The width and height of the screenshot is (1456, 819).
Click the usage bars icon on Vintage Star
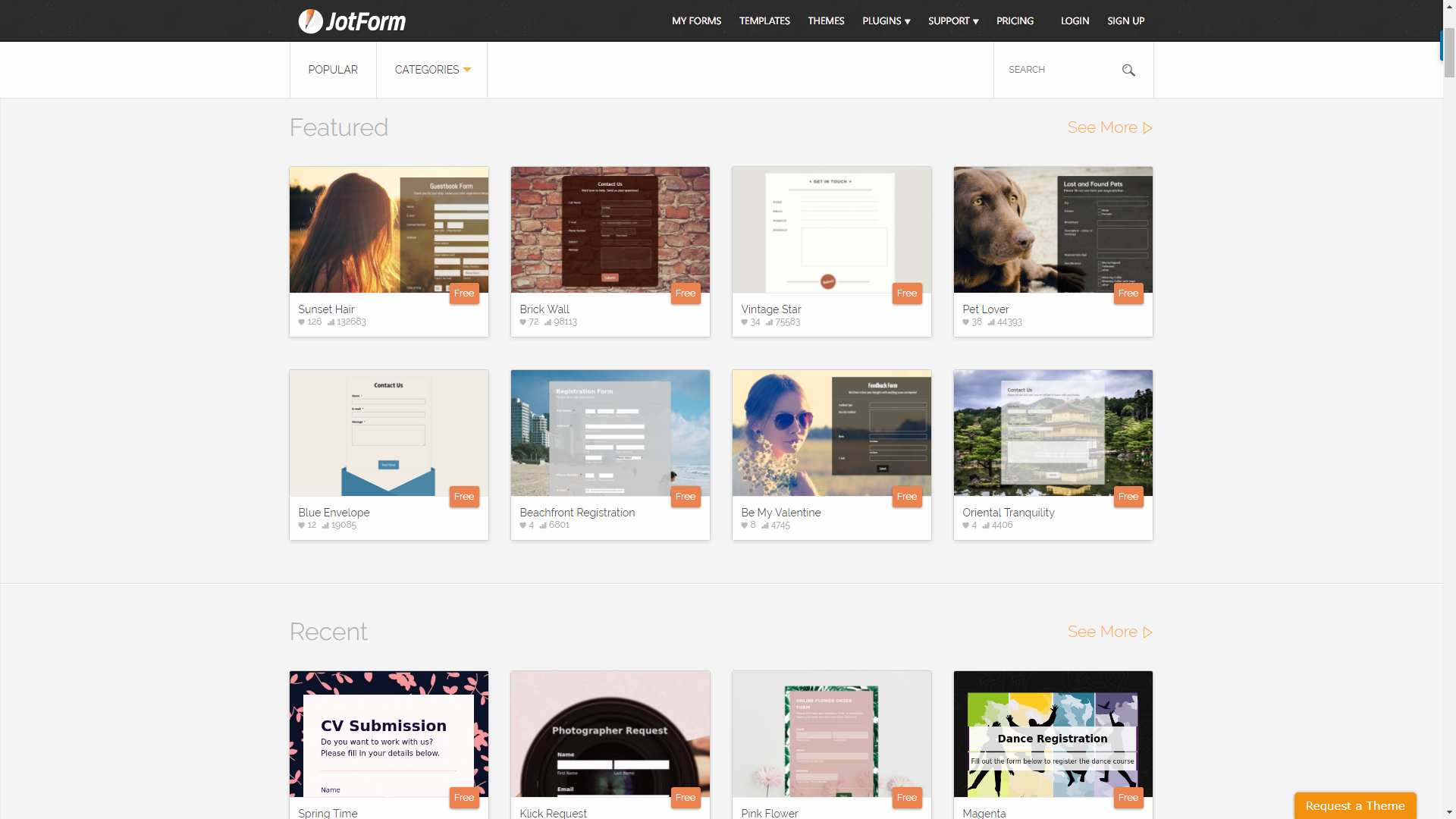[770, 322]
